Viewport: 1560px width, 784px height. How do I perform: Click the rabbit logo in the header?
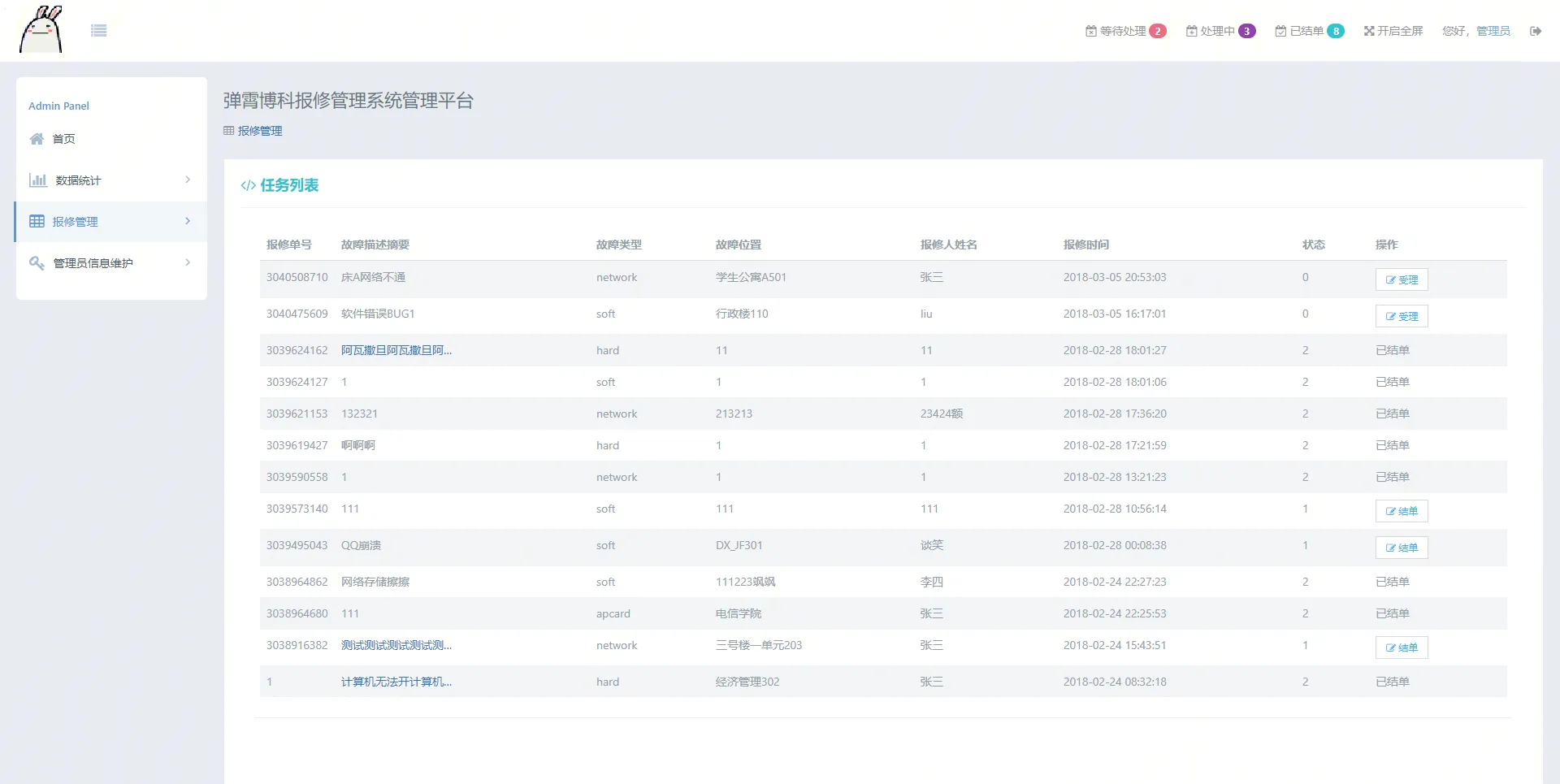(x=41, y=30)
